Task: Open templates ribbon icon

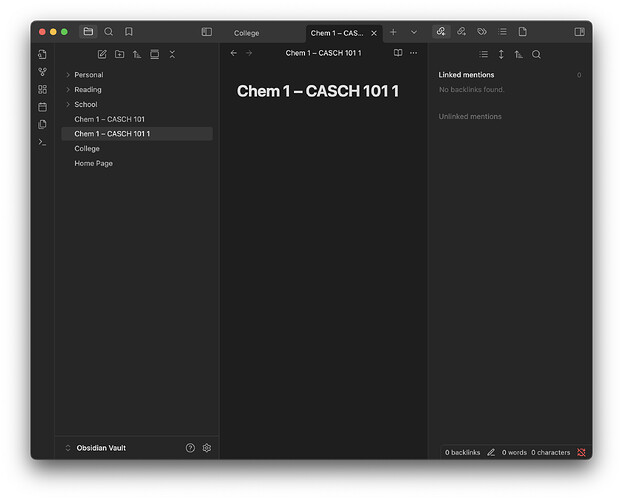Action: pyautogui.click(x=42, y=124)
